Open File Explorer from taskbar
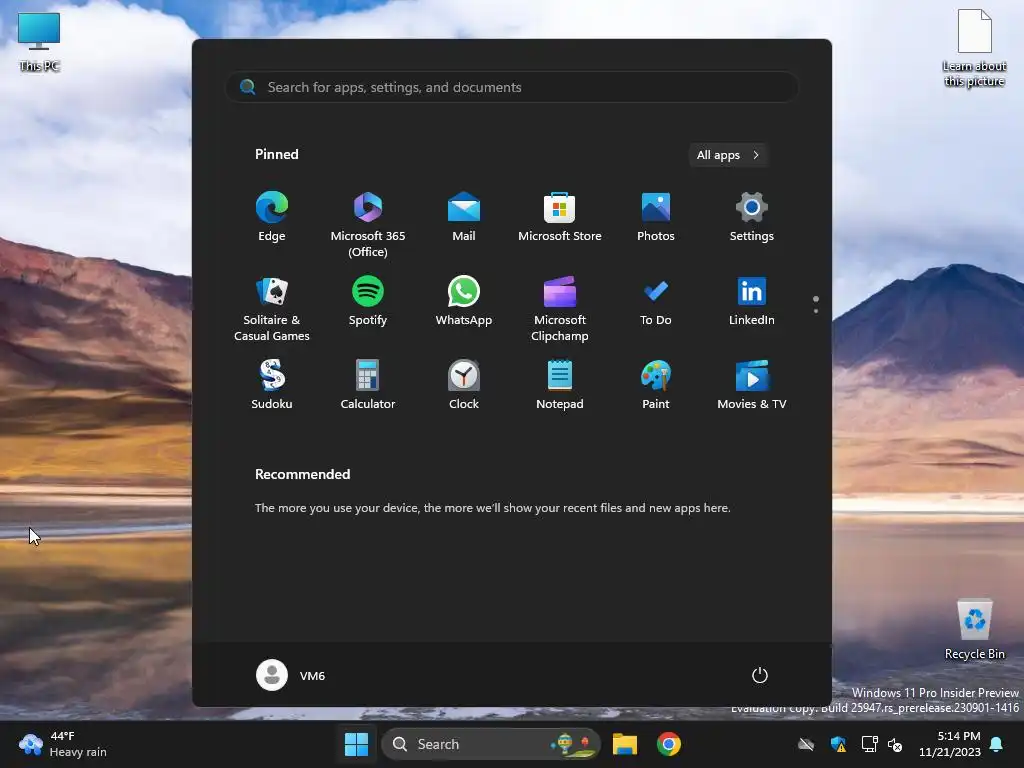This screenshot has height=768, width=1024. (x=625, y=744)
